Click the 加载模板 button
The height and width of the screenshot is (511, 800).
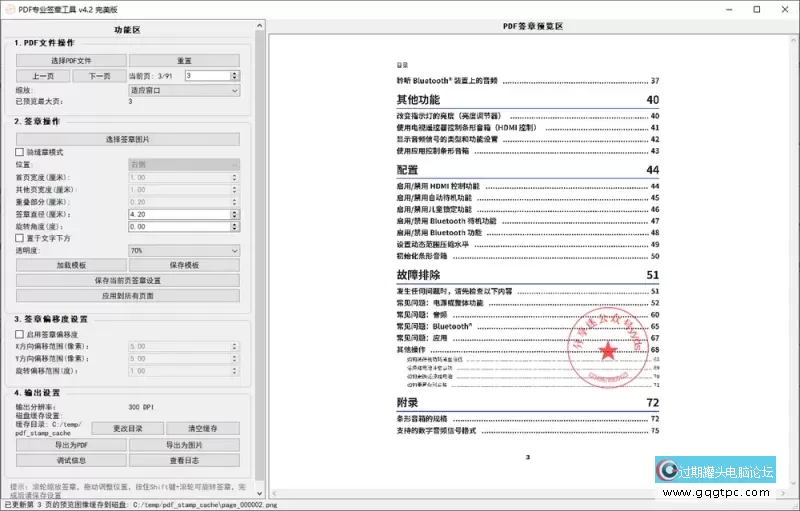[71, 265]
